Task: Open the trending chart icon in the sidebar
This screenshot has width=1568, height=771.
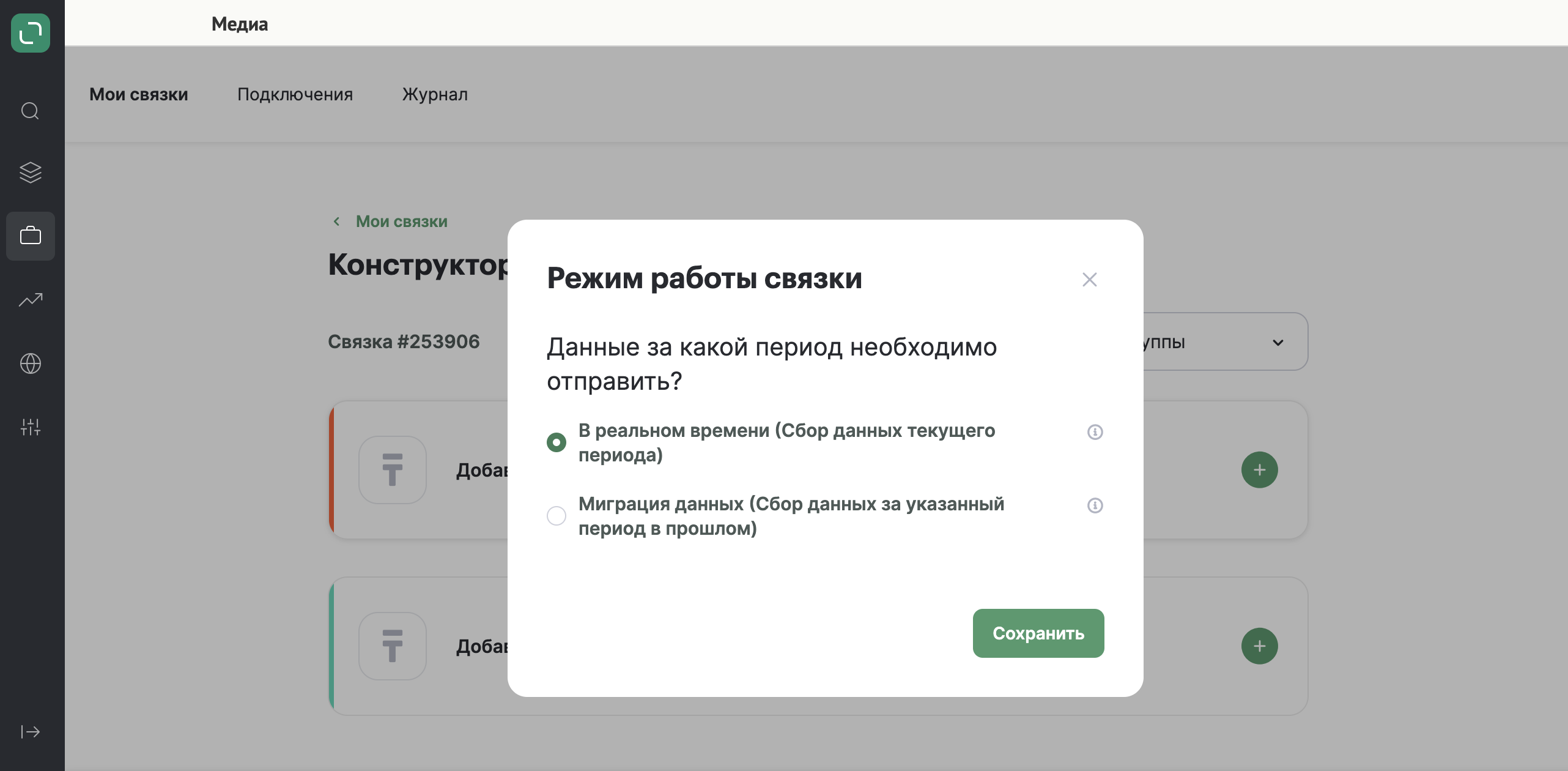Action: (x=31, y=300)
